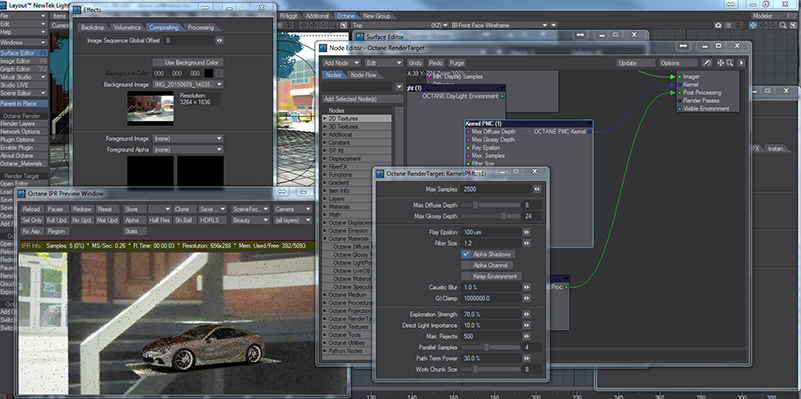
Task: Click the Filter Size envelope icon
Action: click(526, 243)
